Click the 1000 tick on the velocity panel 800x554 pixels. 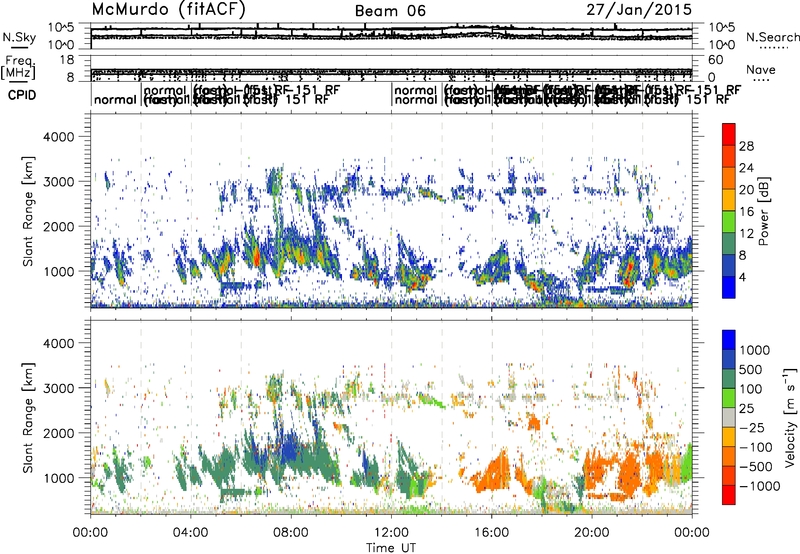pos(58,478)
